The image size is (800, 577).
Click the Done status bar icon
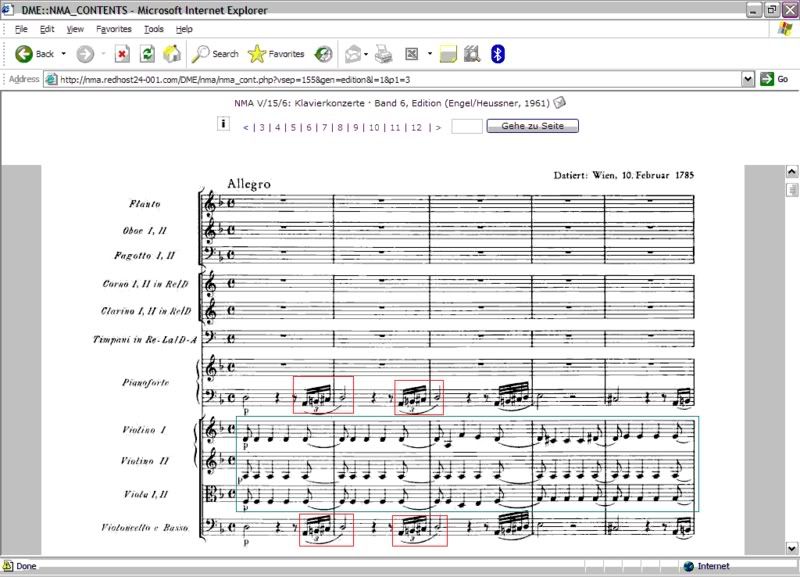[8, 566]
